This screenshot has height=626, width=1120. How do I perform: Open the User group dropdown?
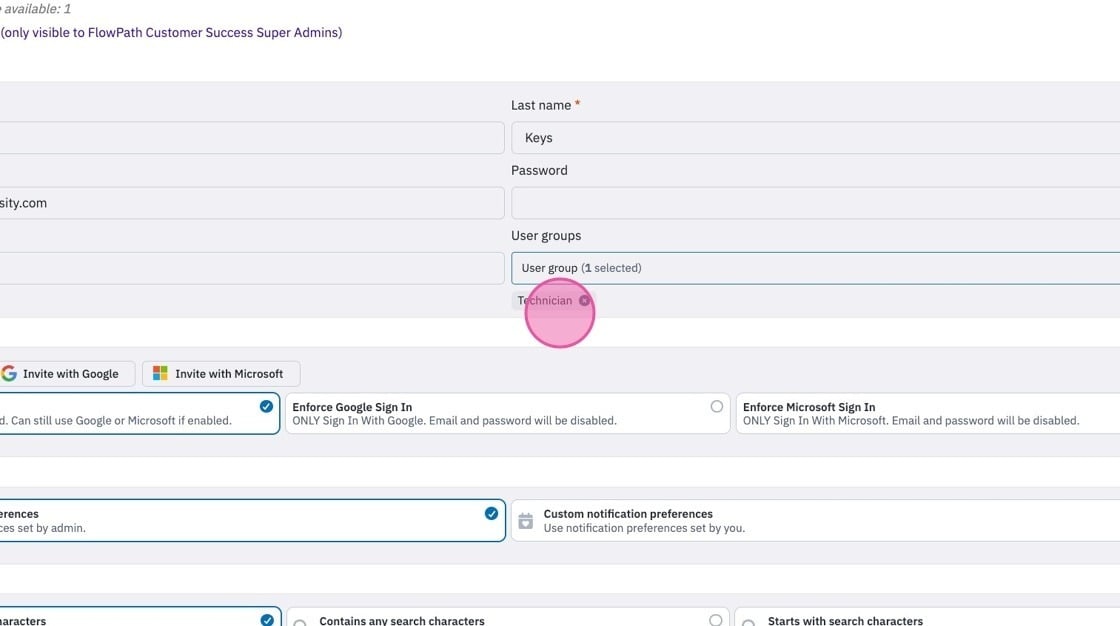(815, 268)
